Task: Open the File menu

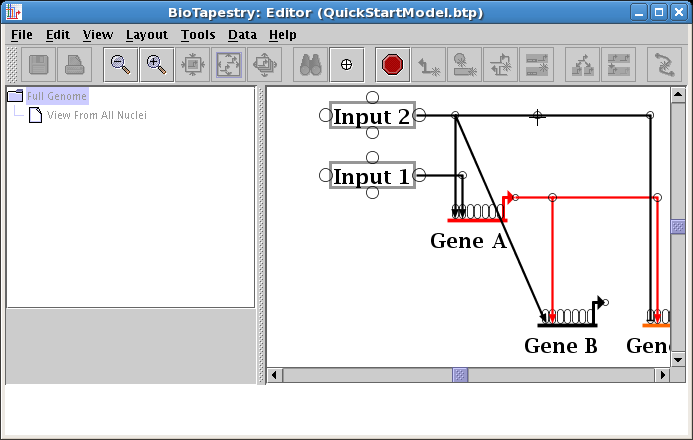Action: click(21, 34)
